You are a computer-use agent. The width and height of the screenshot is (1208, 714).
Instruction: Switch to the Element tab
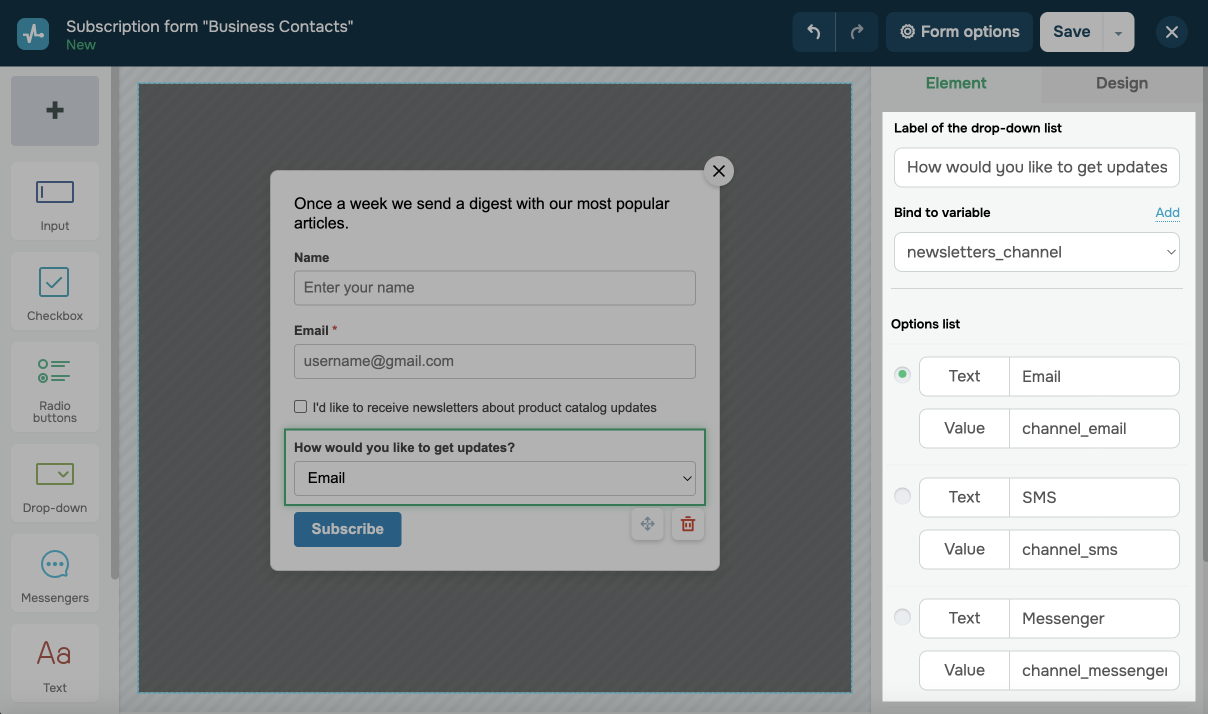956,83
